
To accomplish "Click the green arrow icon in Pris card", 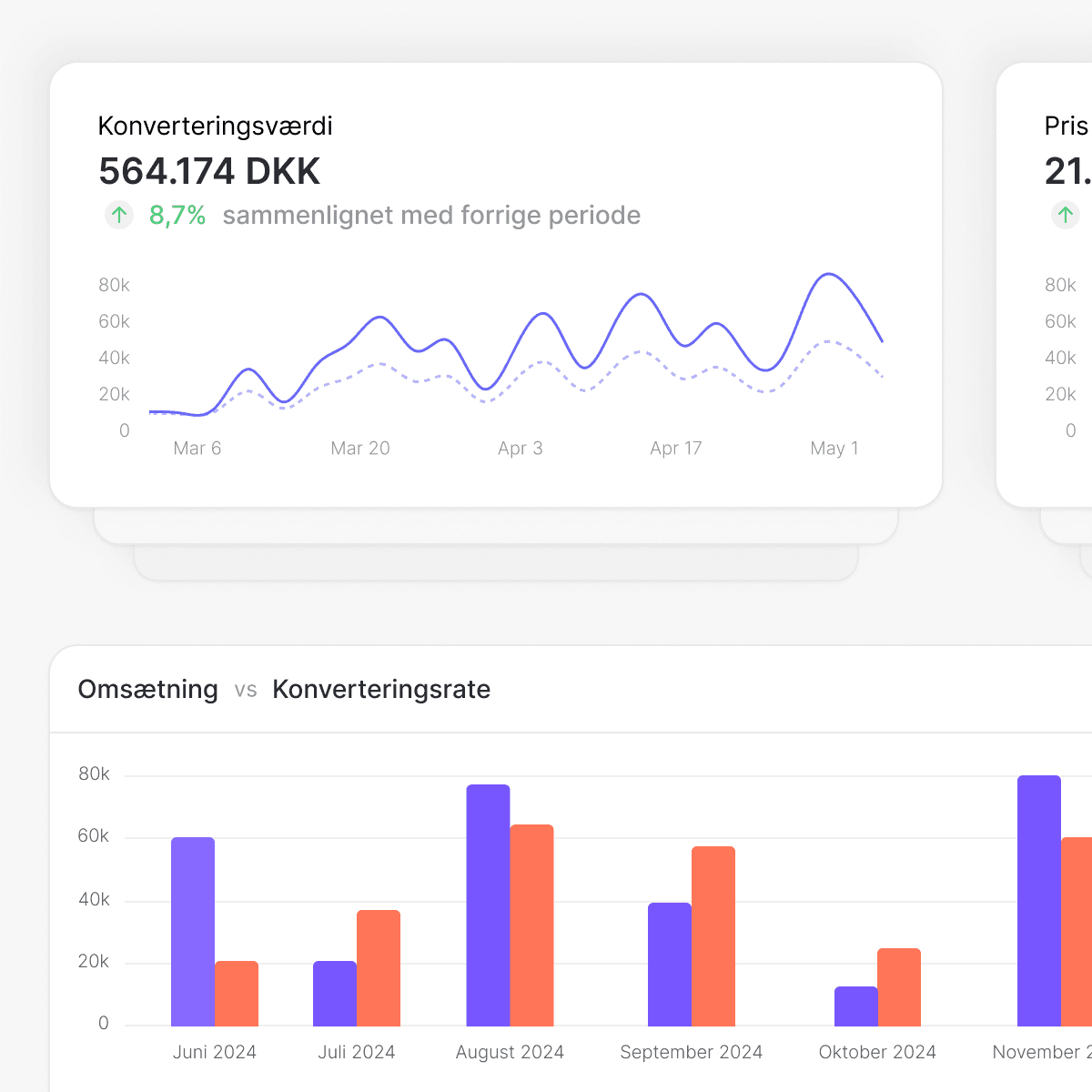I will (x=1066, y=216).
